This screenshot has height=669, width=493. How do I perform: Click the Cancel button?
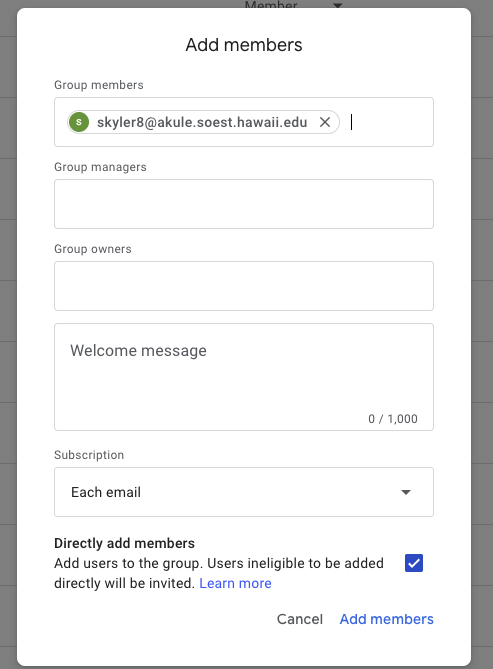[300, 619]
